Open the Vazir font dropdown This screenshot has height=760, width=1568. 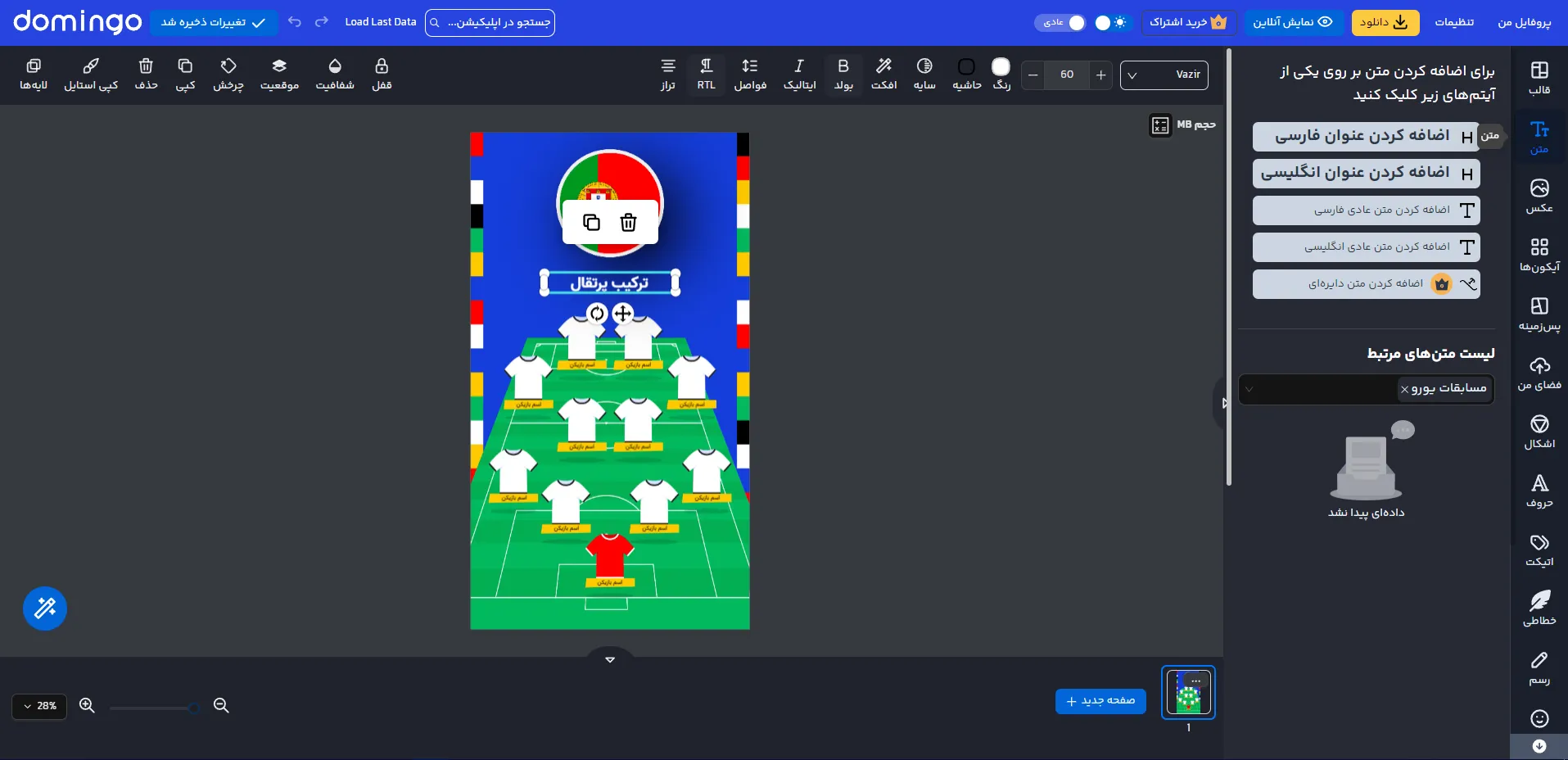click(1164, 75)
